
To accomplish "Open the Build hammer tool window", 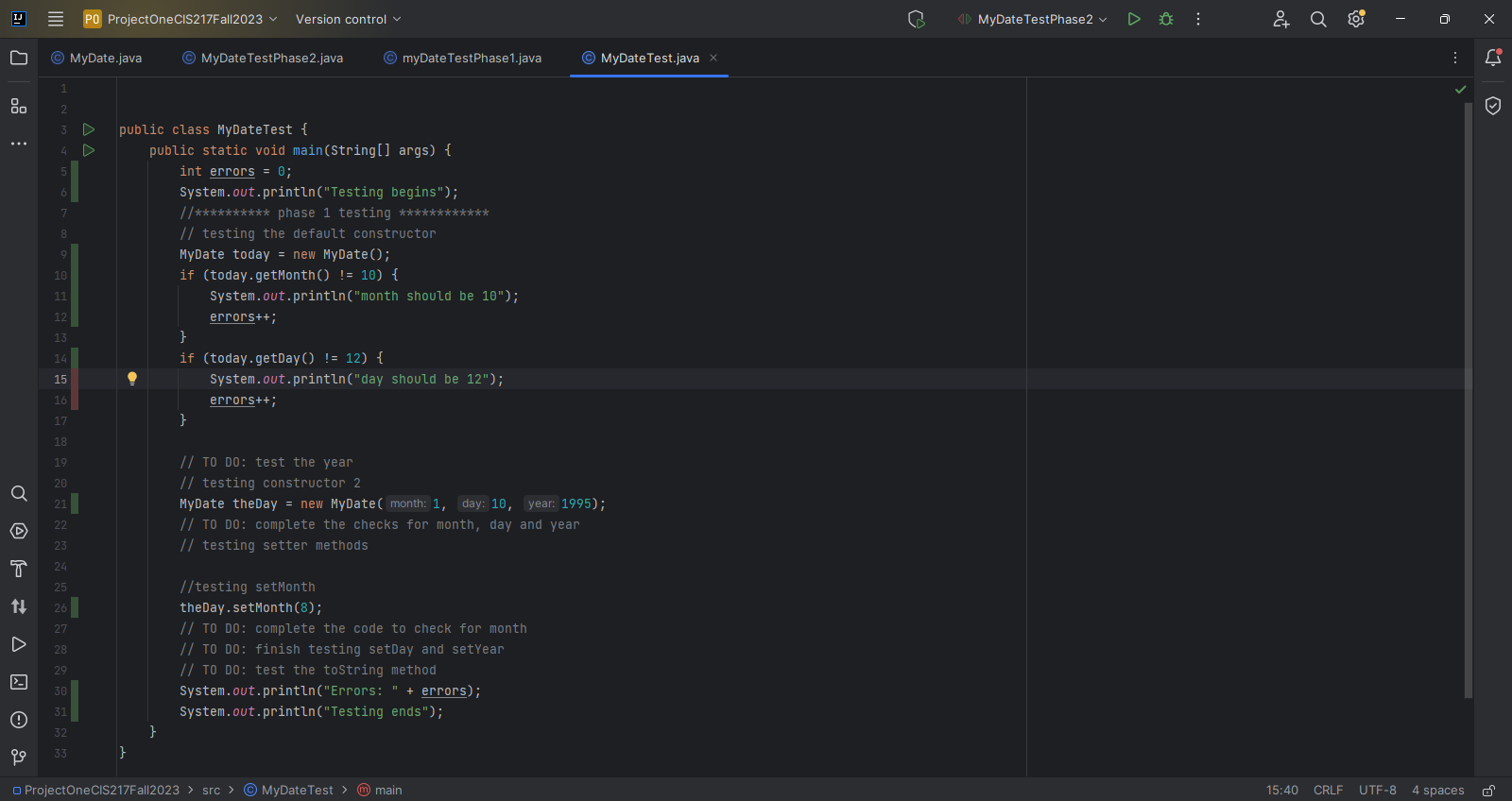I will point(19,569).
